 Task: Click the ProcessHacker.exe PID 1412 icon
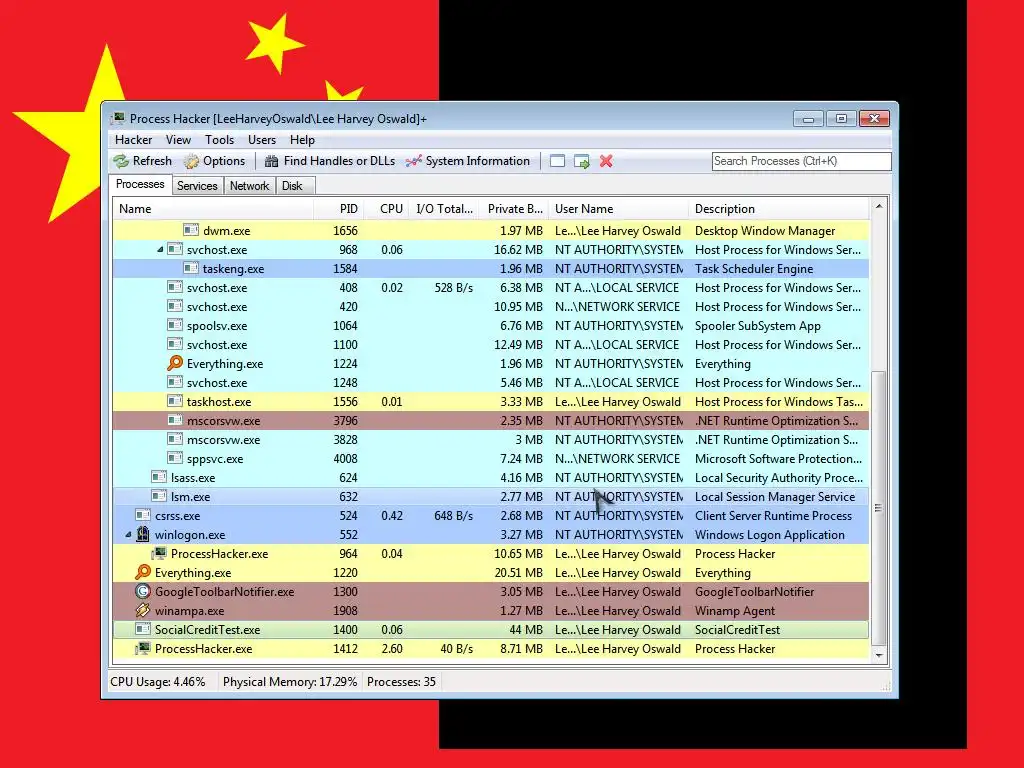[x=142, y=648]
